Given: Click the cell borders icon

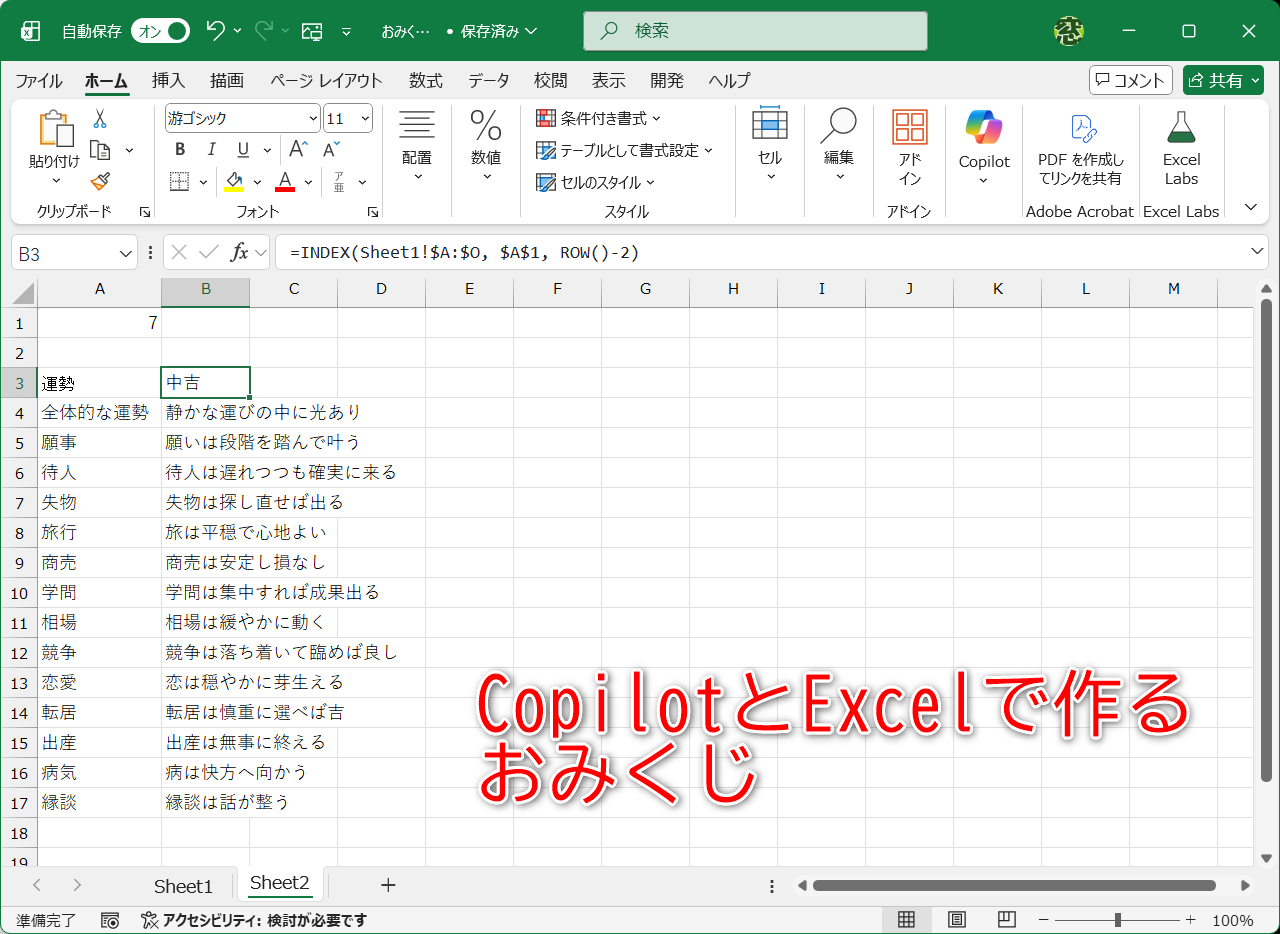Looking at the screenshot, I should pos(180,182).
